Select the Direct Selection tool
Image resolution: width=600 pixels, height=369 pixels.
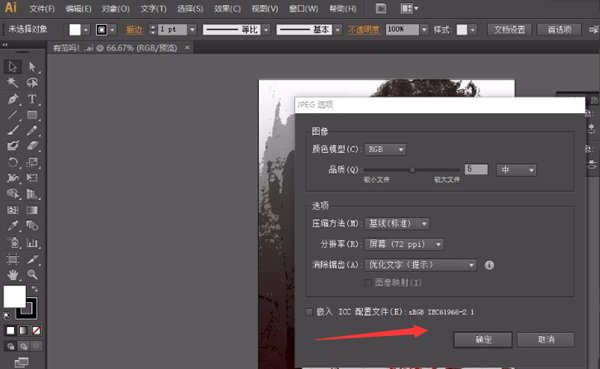pyautogui.click(x=32, y=67)
